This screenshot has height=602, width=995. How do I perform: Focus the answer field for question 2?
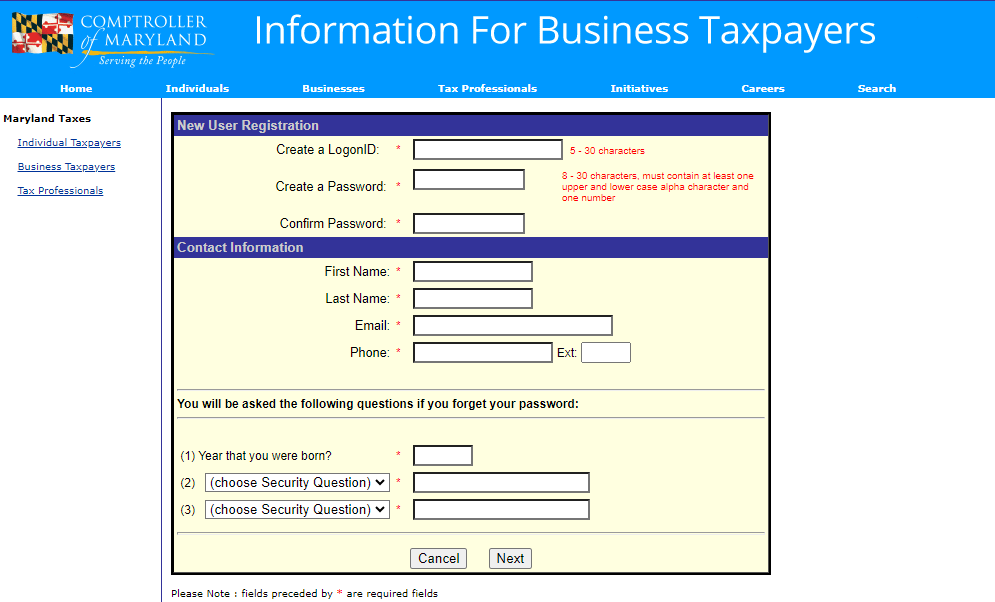pyautogui.click(x=501, y=483)
